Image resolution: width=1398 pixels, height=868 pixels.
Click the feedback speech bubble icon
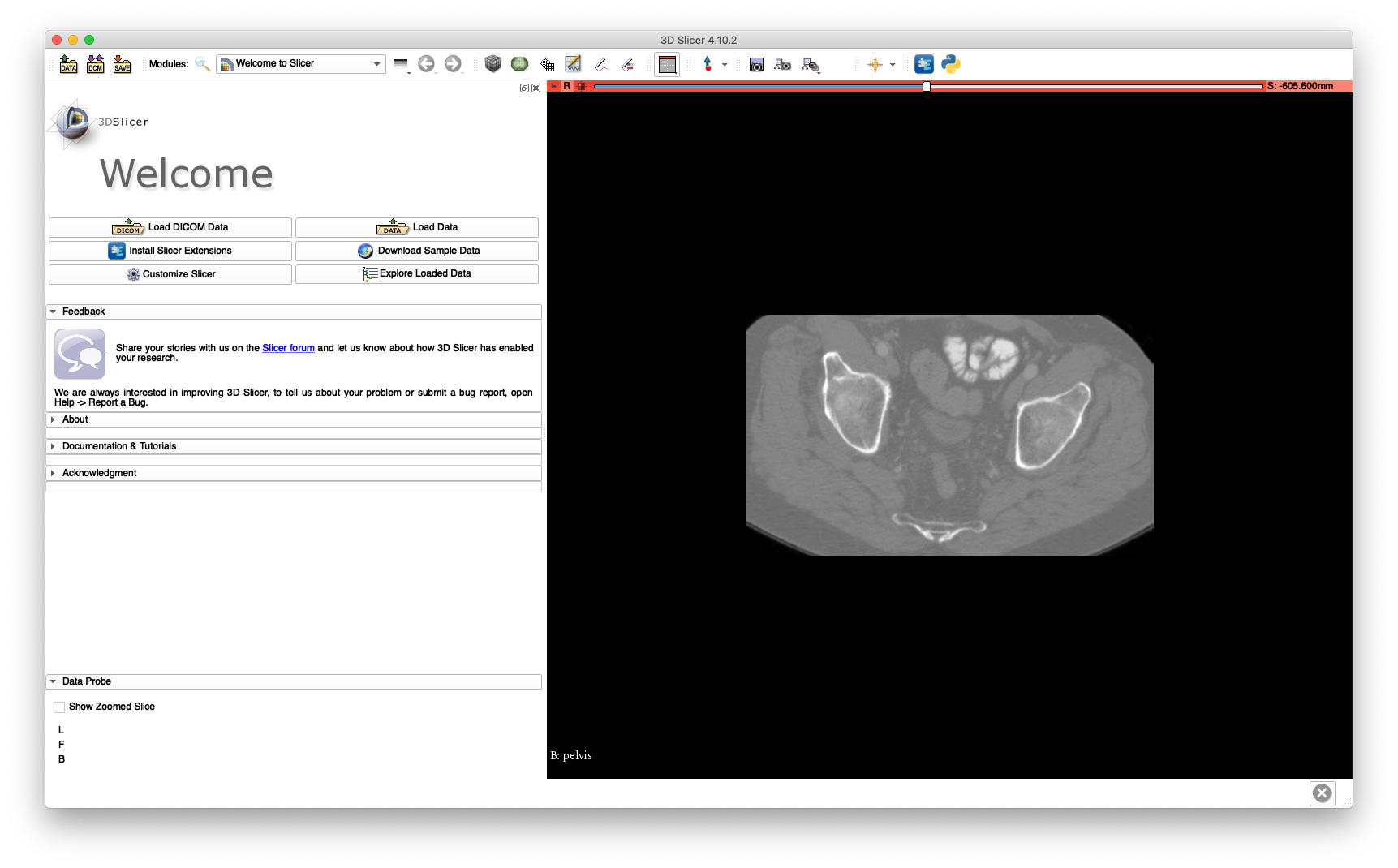(x=80, y=354)
